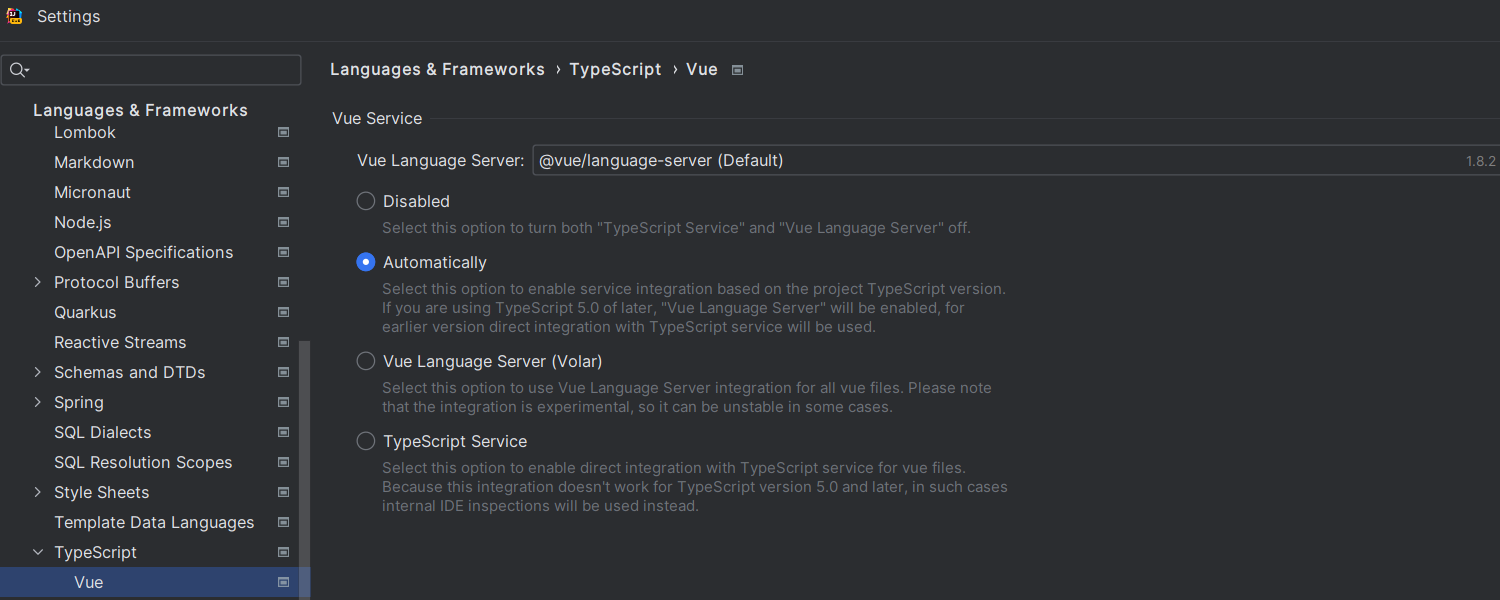1500x600 pixels.
Task: Click project icon in the Vue breadcrumb header
Action: point(737,70)
